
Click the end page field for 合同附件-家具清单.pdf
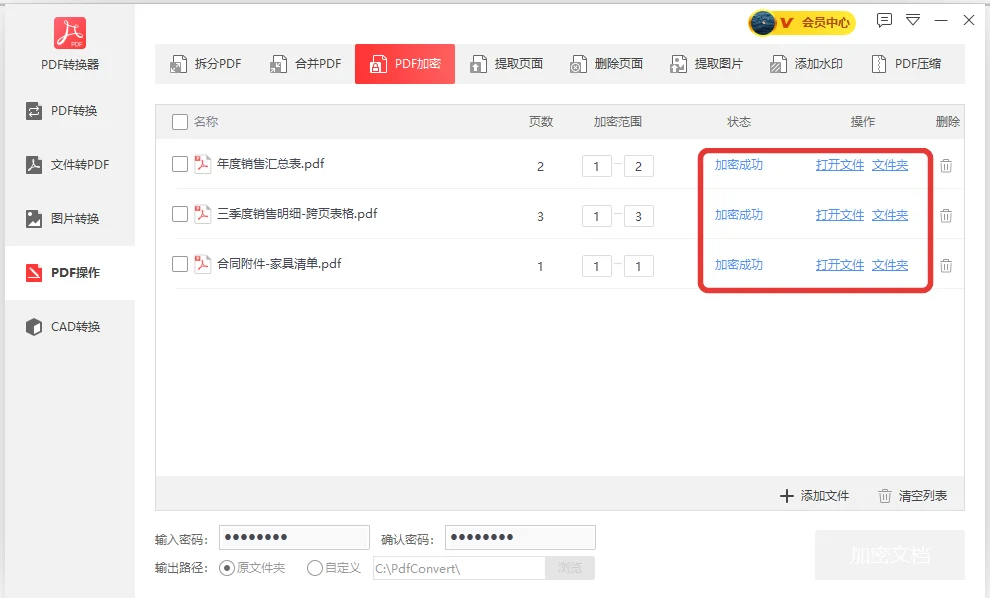638,266
